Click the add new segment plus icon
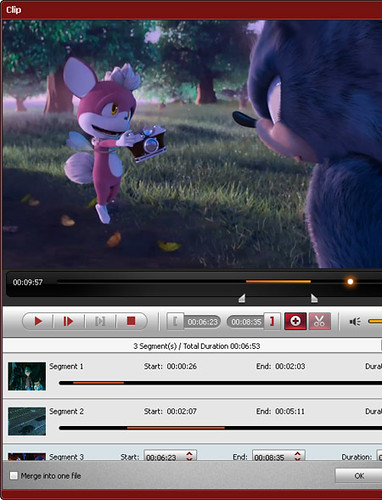The image size is (382, 500). pos(295,321)
